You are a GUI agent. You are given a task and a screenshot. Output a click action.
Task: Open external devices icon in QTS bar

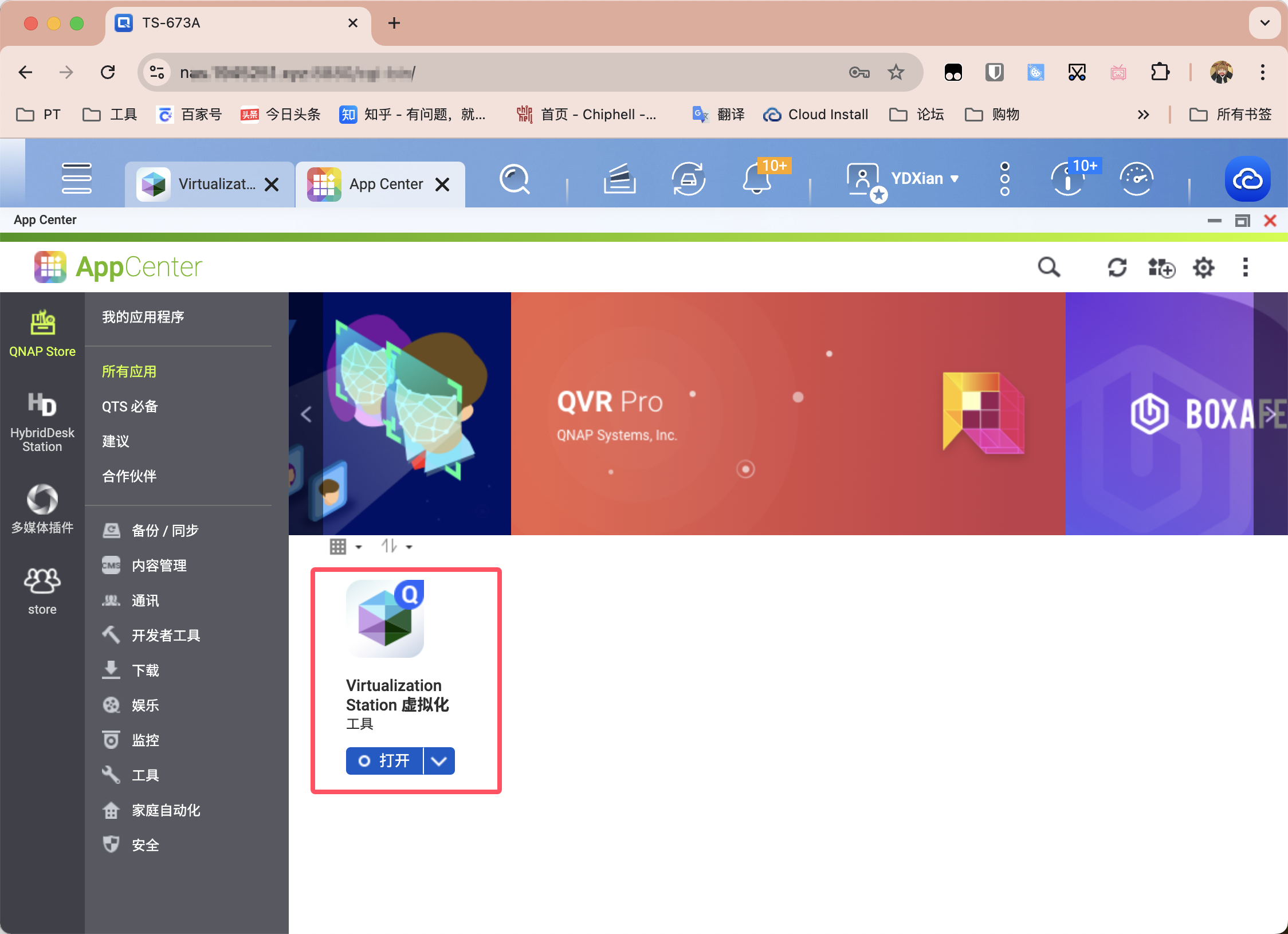pyautogui.click(x=688, y=179)
